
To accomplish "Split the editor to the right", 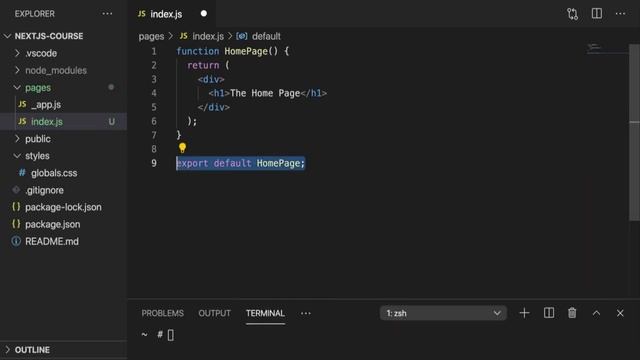I will tap(597, 13).
